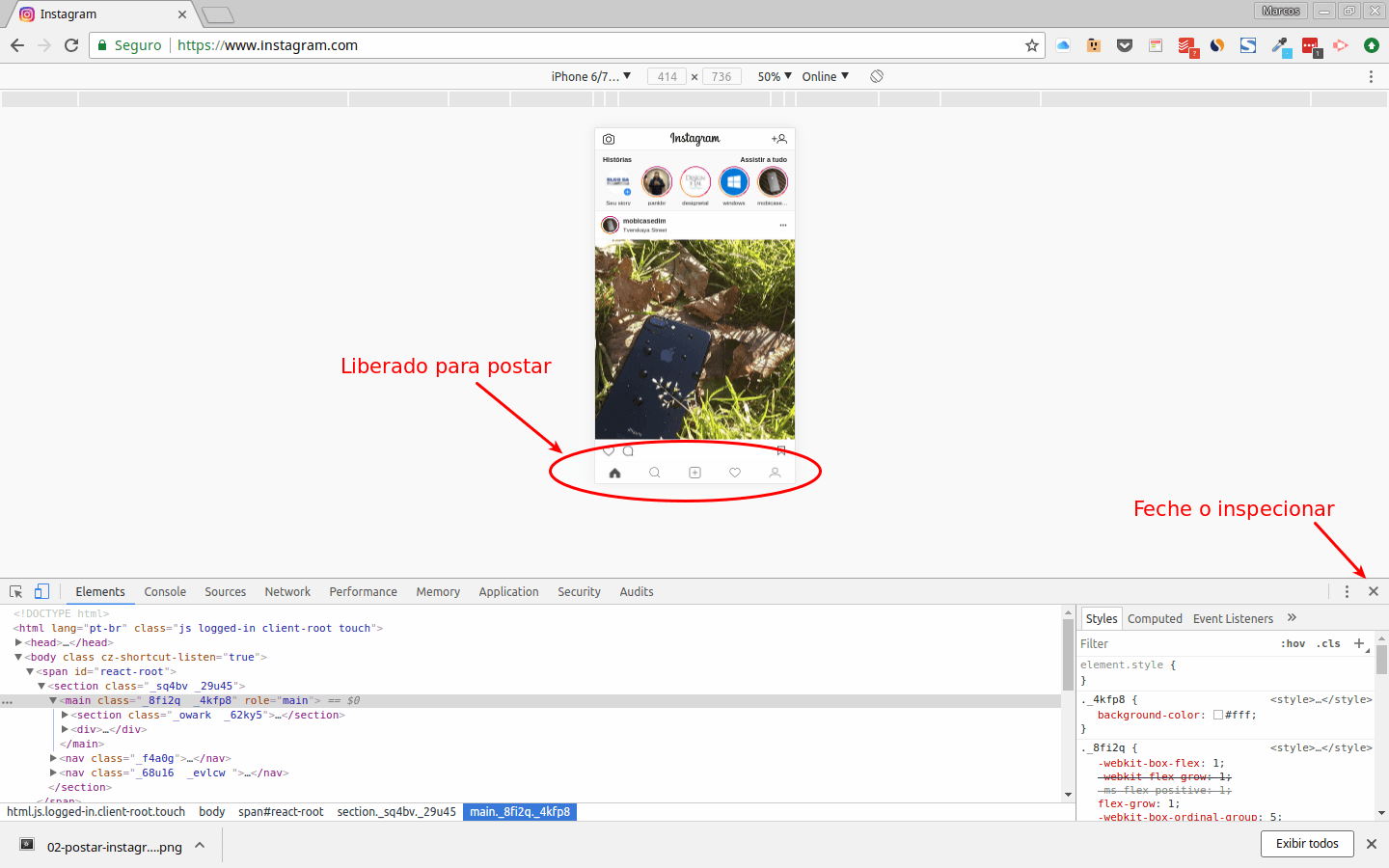The height and width of the screenshot is (868, 1389).
Task: Bookmark this page with the star icon
Action: click(1032, 45)
